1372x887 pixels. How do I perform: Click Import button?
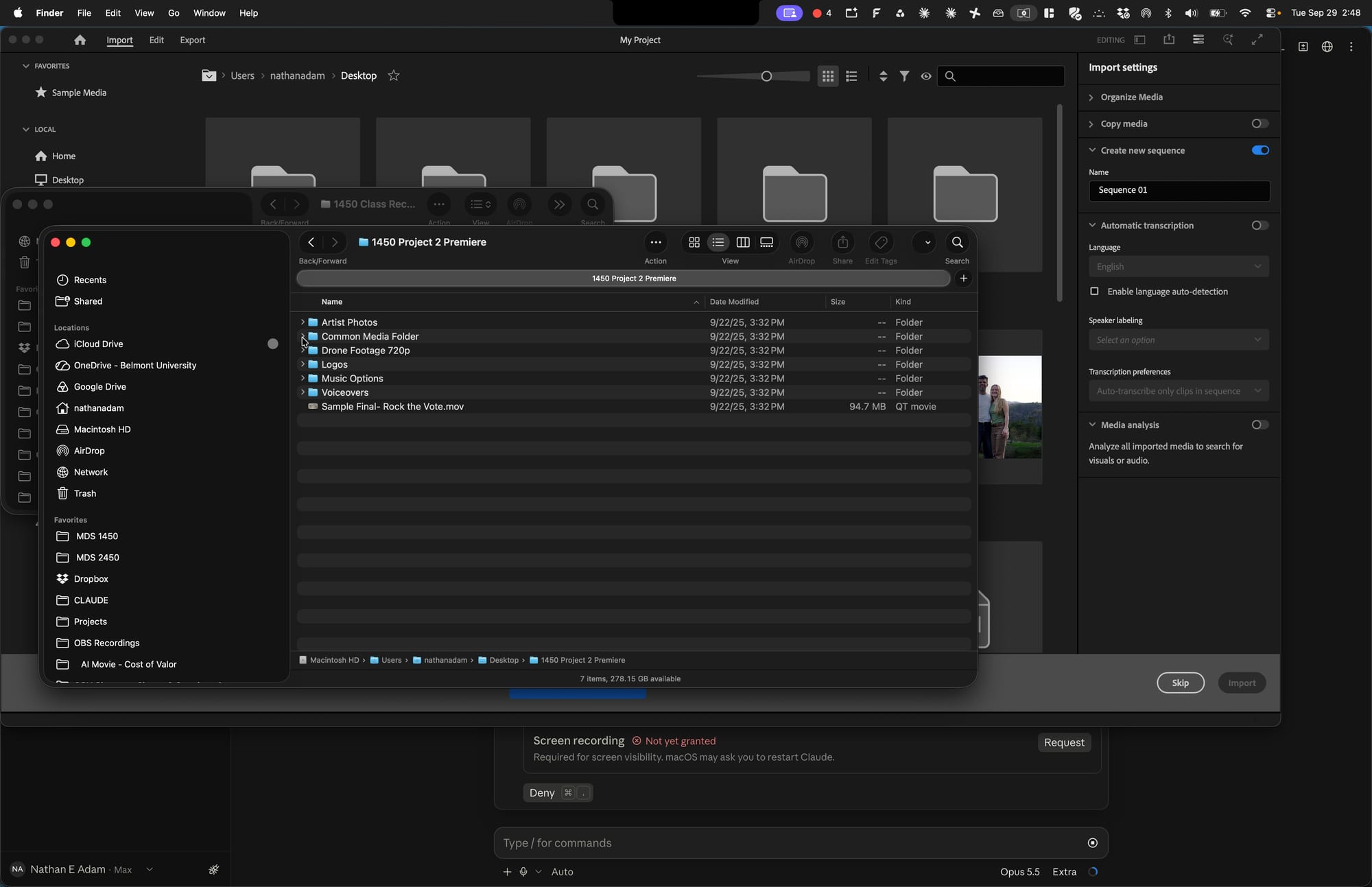(x=1242, y=683)
